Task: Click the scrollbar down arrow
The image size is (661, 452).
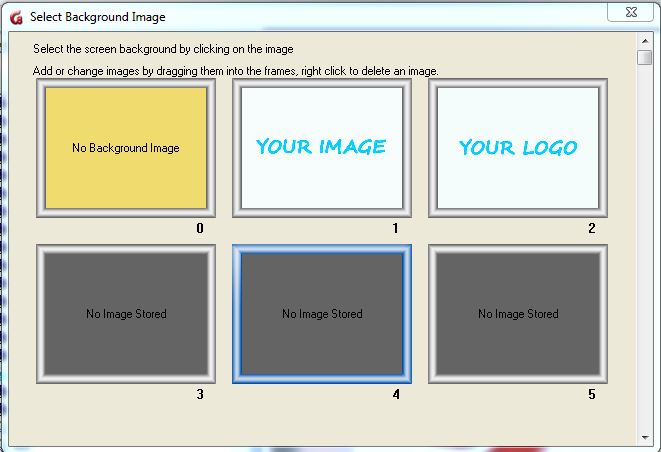Action: 645,438
